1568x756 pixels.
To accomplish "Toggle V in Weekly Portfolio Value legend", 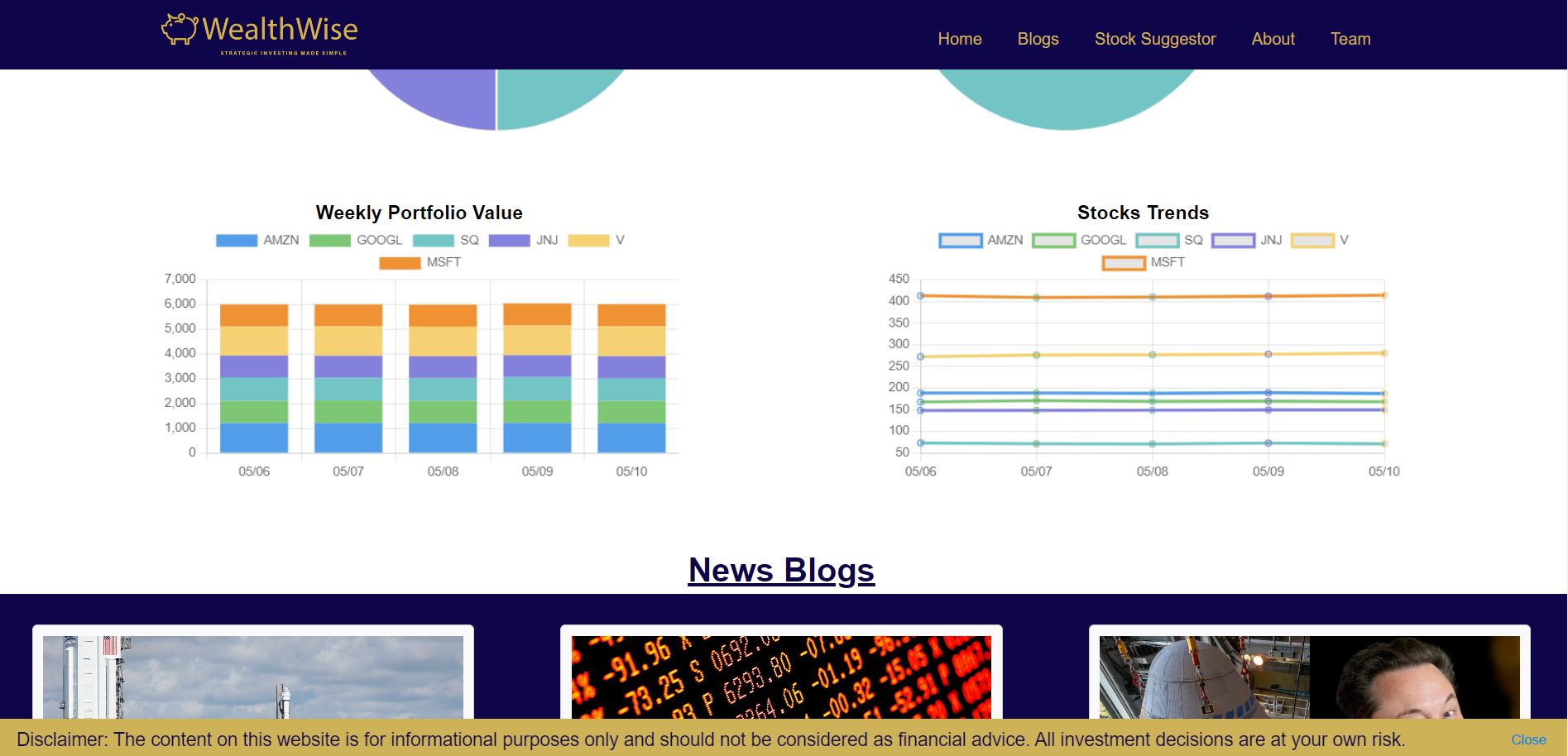I will (597, 240).
